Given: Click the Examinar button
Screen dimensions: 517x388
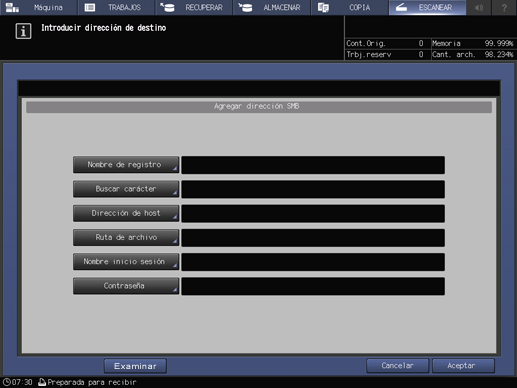Looking at the screenshot, I should (135, 366).
